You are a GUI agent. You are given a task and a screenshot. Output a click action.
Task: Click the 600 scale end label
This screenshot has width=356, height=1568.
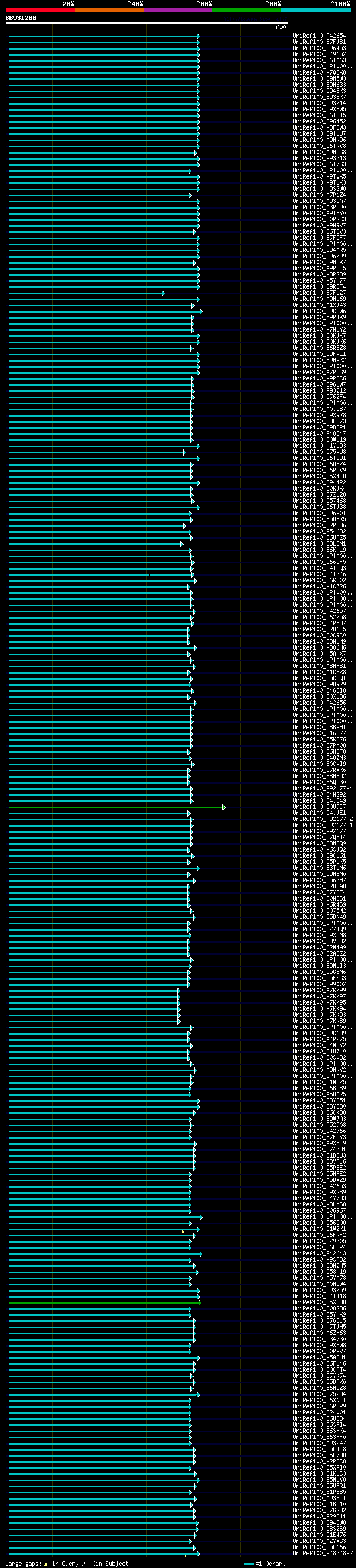pyautogui.click(x=282, y=27)
